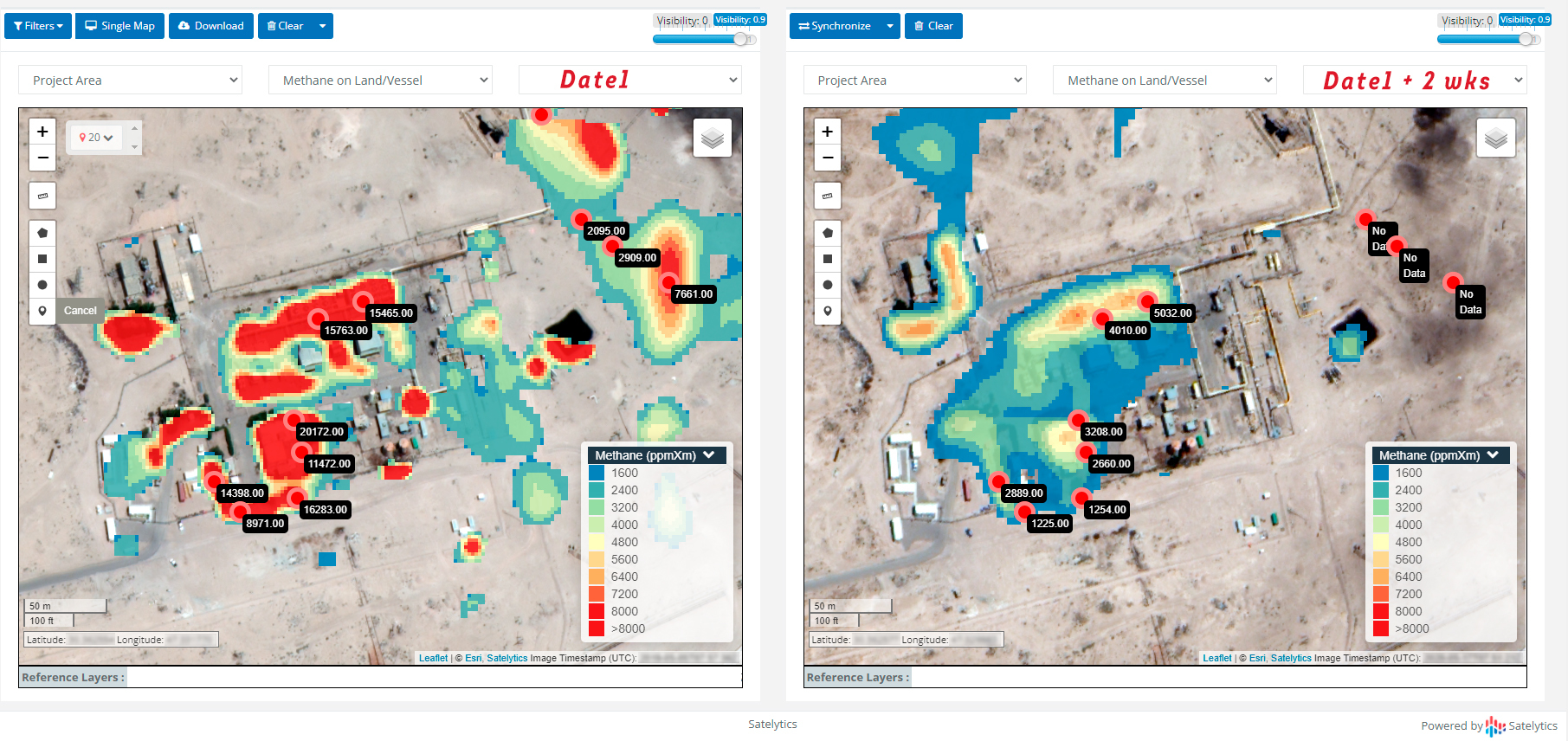Viewport: 1568px width, 741px height.
Task: Click the red marker dot labeled 7661.00
Action: [668, 282]
